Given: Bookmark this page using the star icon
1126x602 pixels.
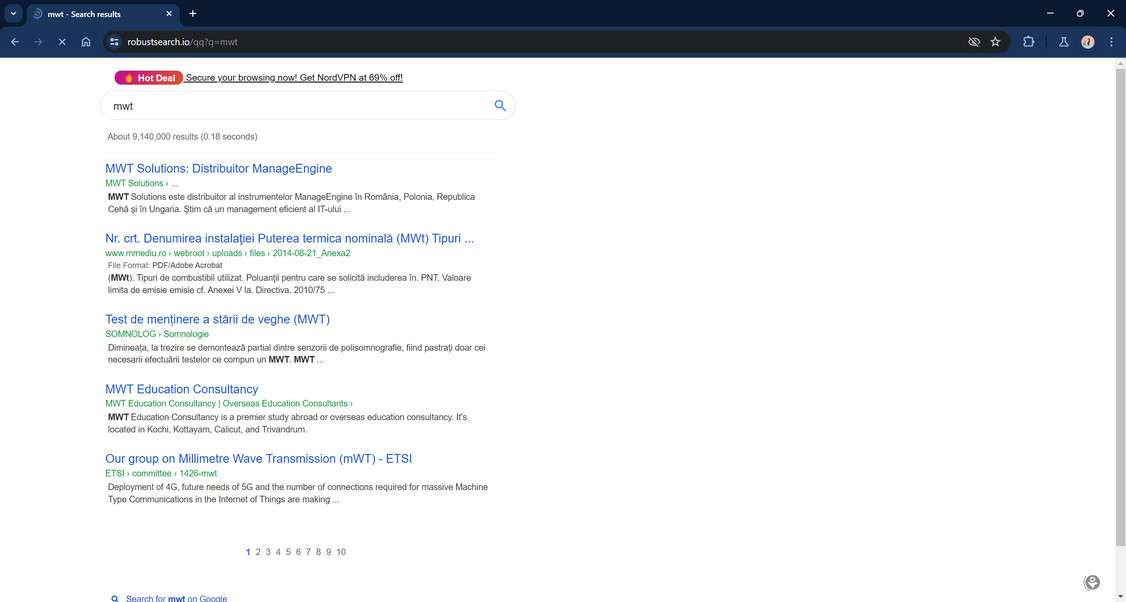Looking at the screenshot, I should click(995, 41).
